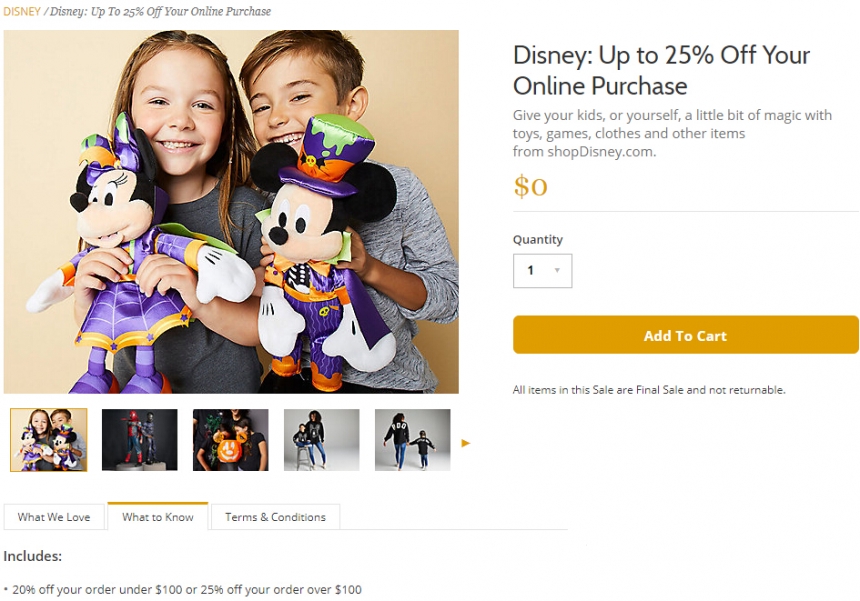Screen dimensions: 860x601
Task: Click the $0 price label
Action: pyautogui.click(x=530, y=186)
